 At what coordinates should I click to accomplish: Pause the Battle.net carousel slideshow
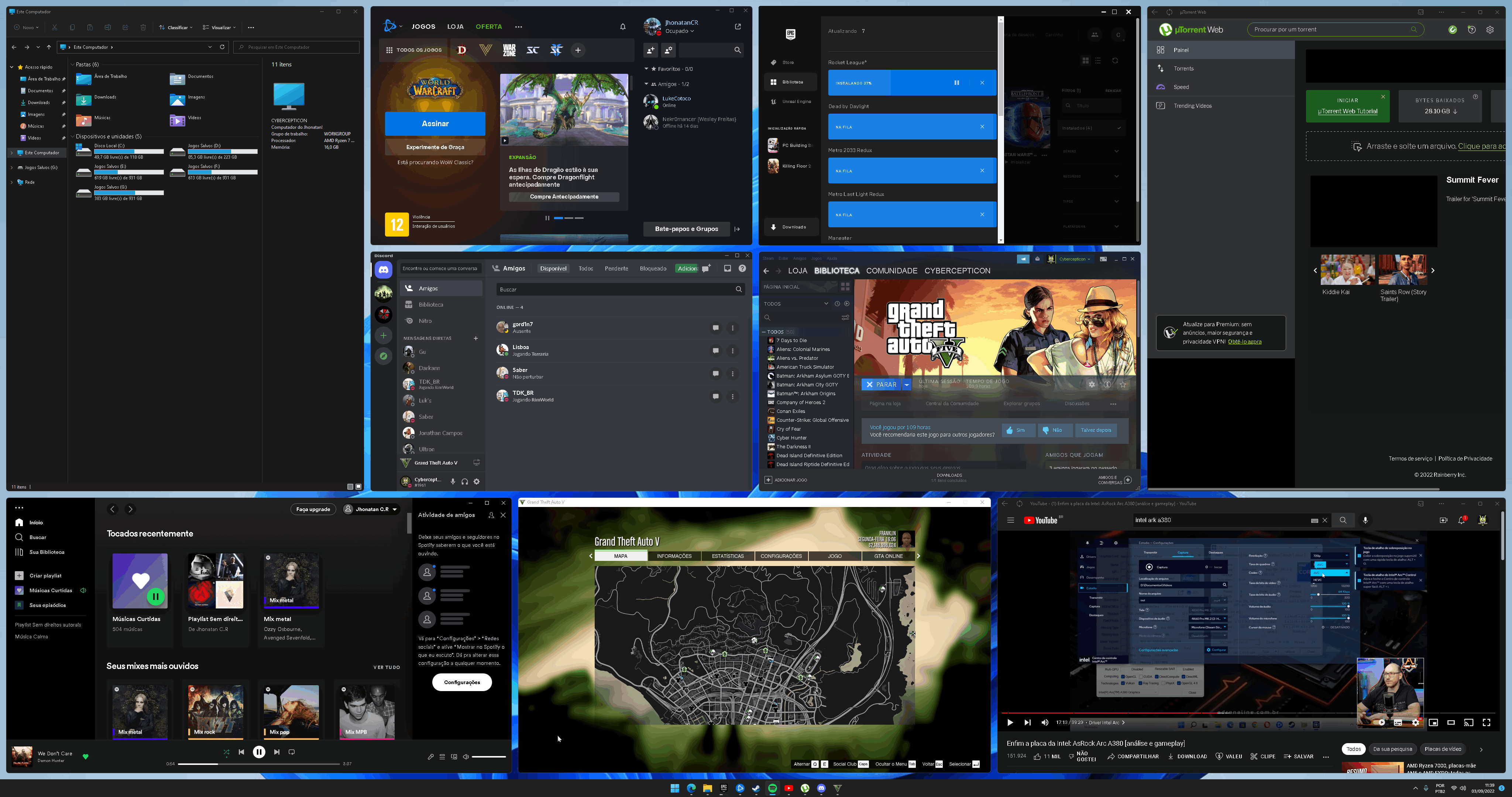pos(547,218)
